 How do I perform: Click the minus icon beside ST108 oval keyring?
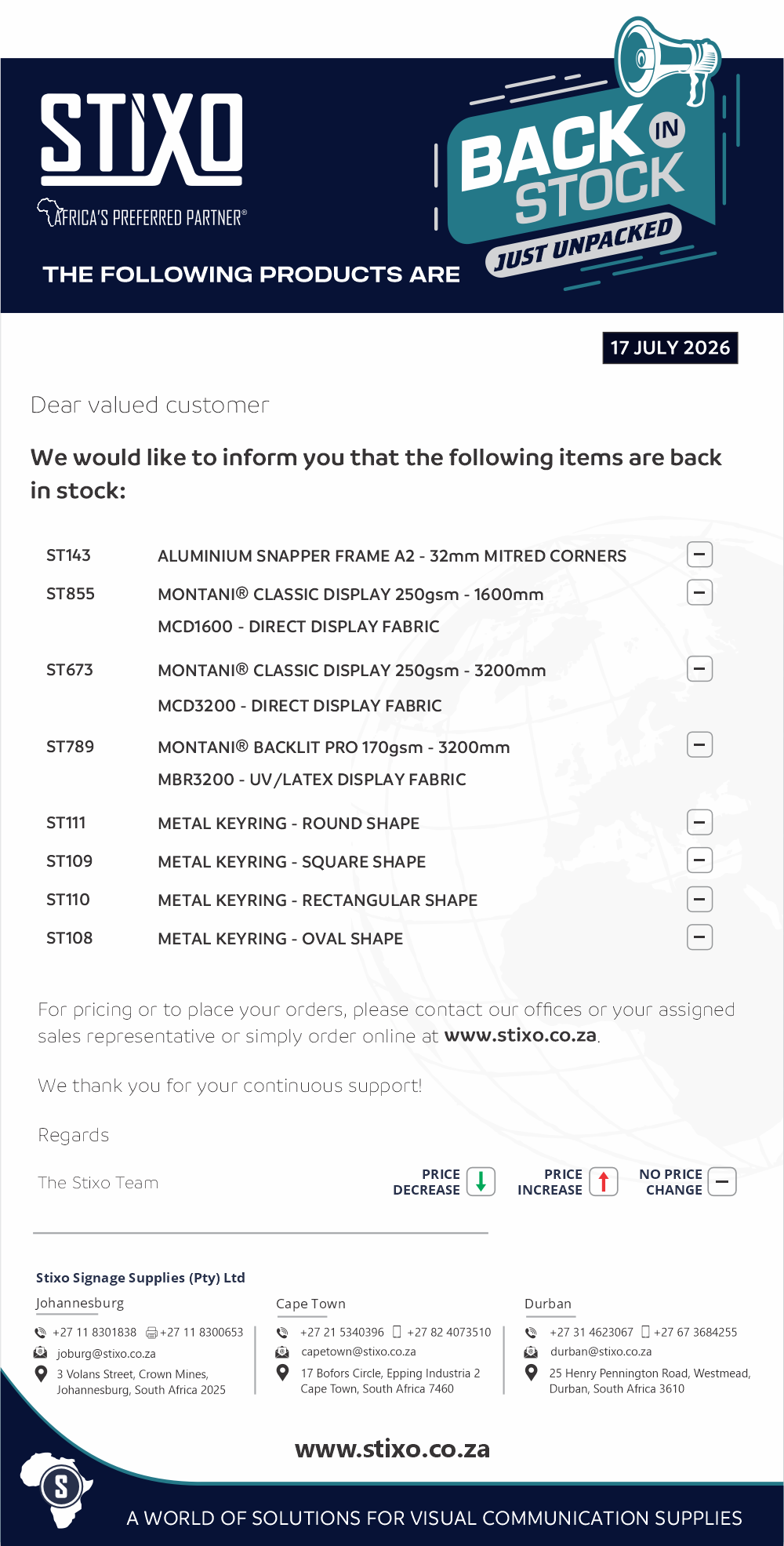(x=699, y=937)
